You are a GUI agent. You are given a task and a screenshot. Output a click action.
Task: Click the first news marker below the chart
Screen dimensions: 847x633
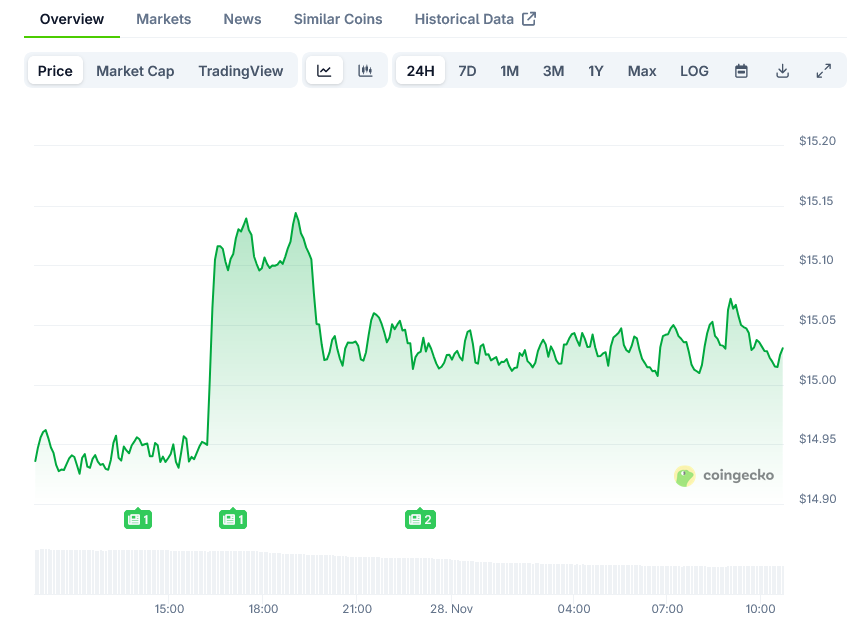coord(138,519)
